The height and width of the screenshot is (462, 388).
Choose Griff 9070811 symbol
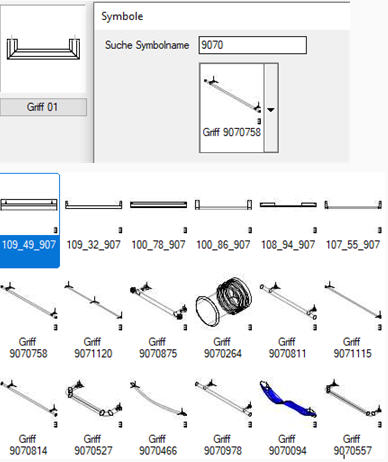(x=288, y=319)
